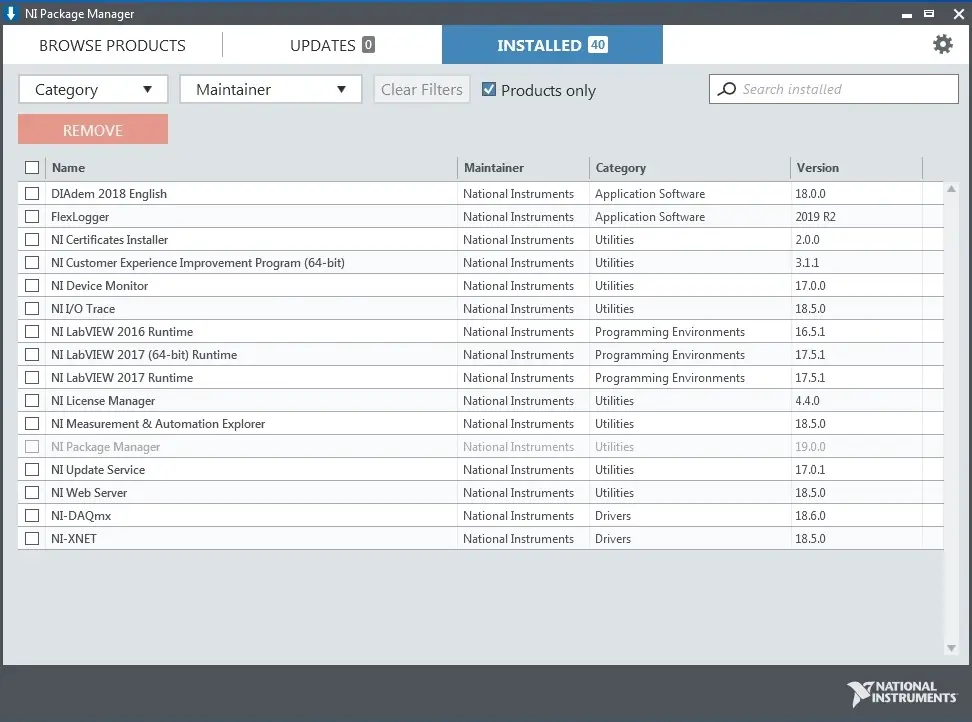Click the scrollbar down arrow
Viewport: 972px width, 722px height.
951,648
